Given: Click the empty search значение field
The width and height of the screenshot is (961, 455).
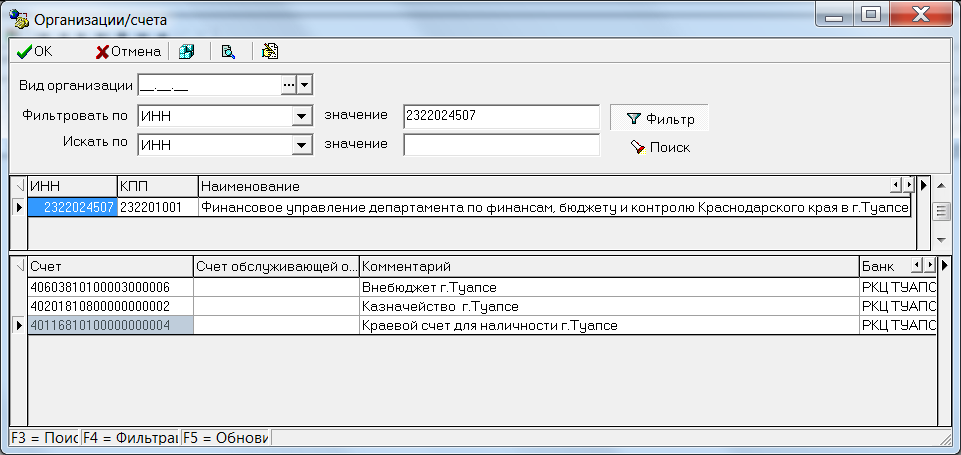Looking at the screenshot, I should 500,146.
